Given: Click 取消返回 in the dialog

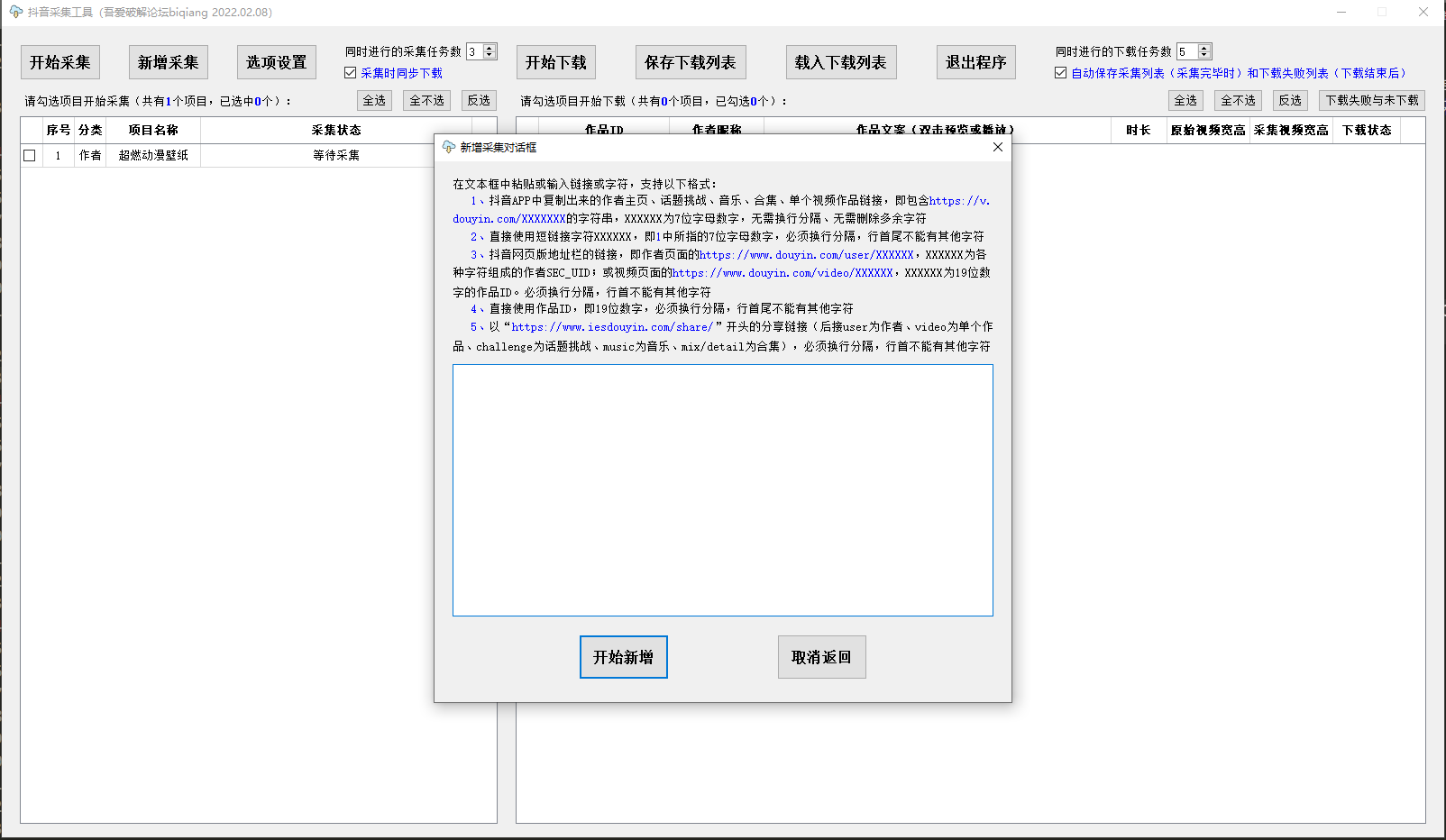Looking at the screenshot, I should tap(822, 657).
